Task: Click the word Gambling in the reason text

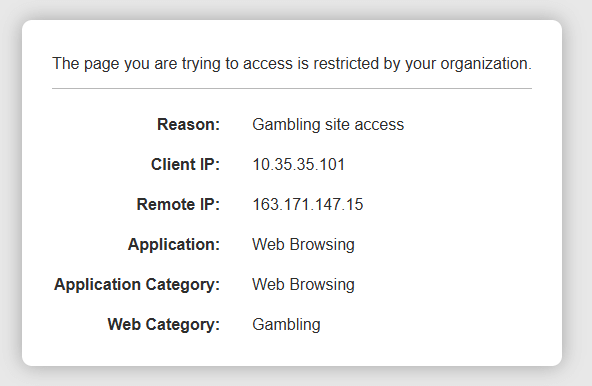Action: click(287, 125)
